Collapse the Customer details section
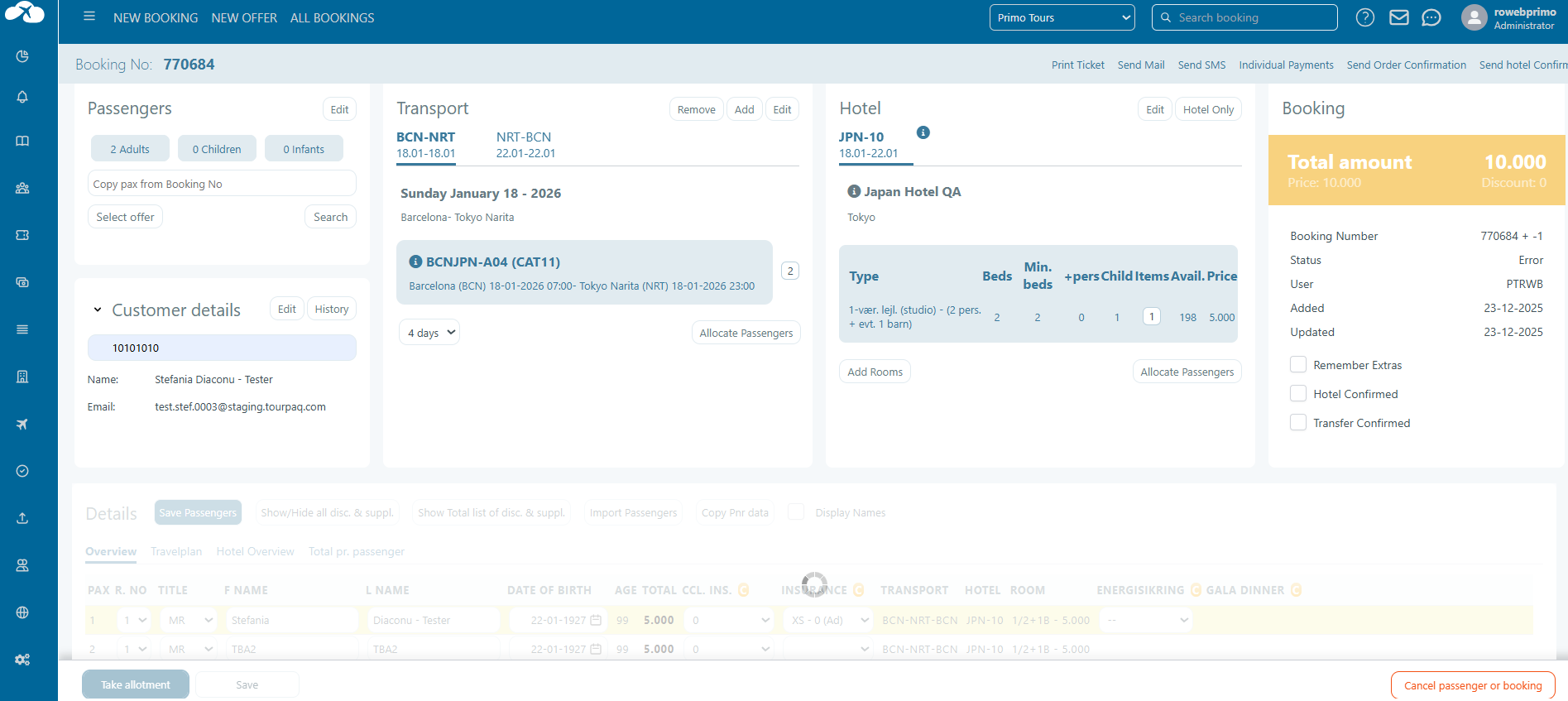Image resolution: width=1568 pixels, height=701 pixels. coord(98,310)
